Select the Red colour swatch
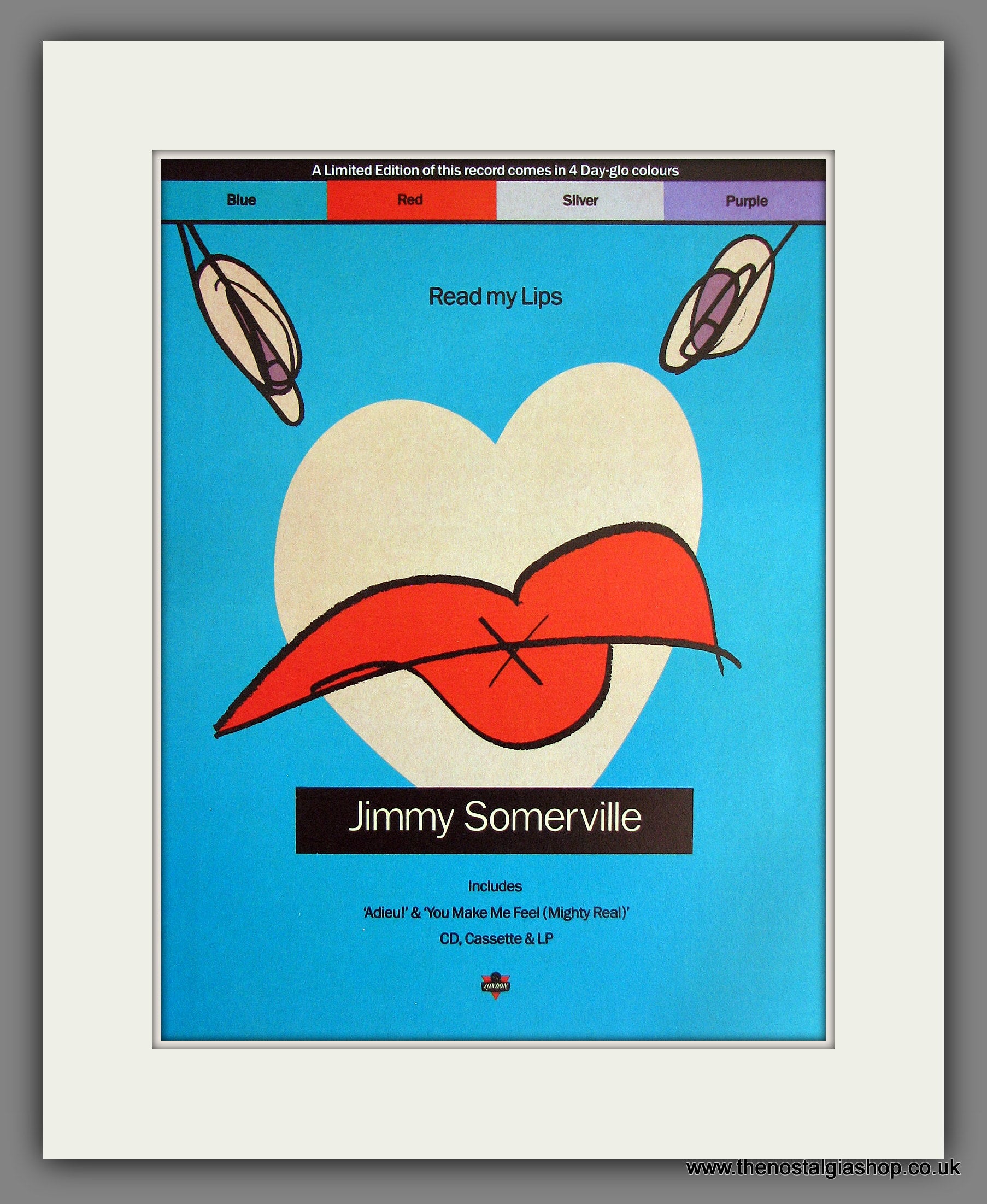The height and width of the screenshot is (1204, 987). point(410,200)
